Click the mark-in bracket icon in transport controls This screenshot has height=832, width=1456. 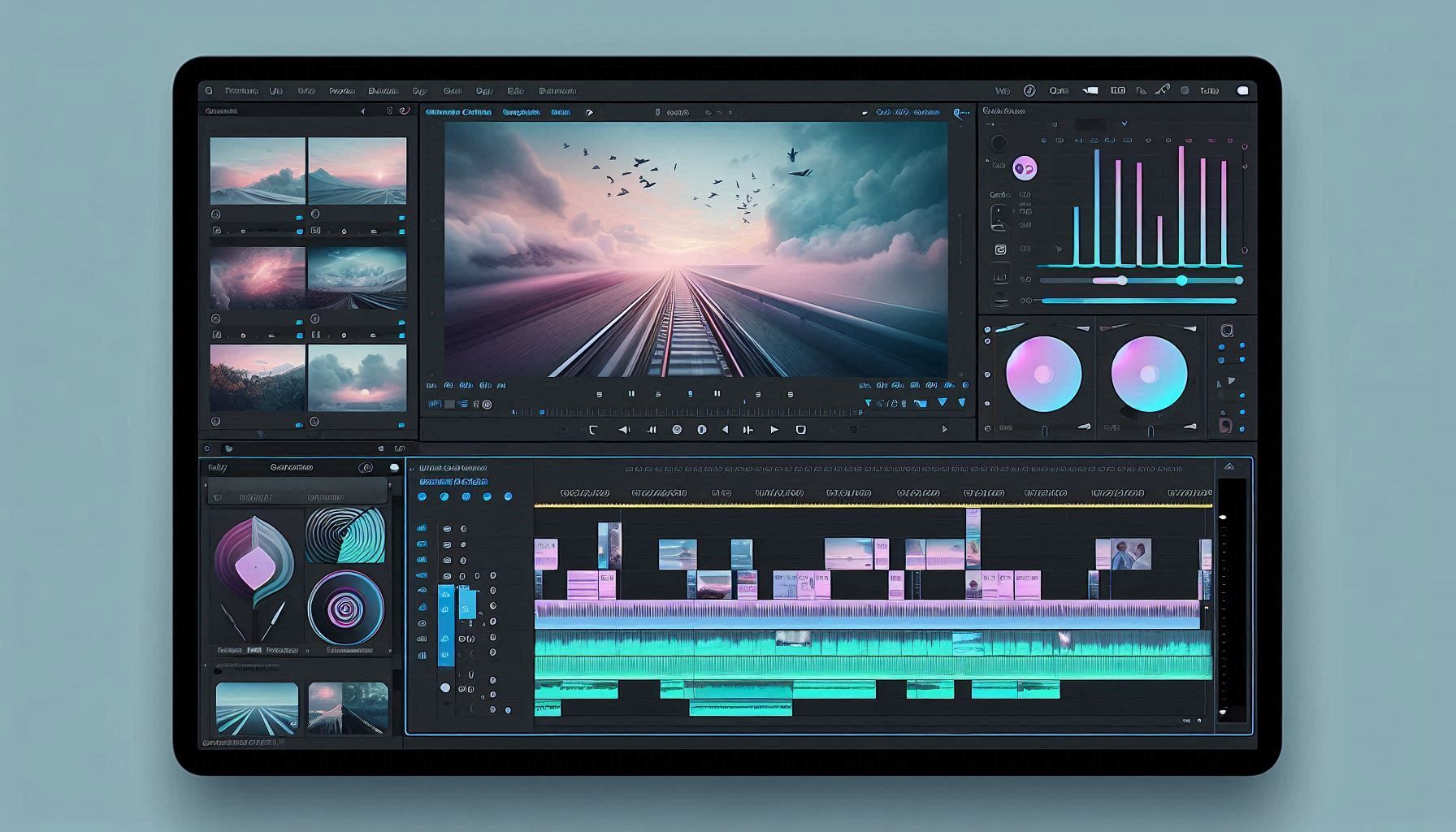(x=593, y=430)
